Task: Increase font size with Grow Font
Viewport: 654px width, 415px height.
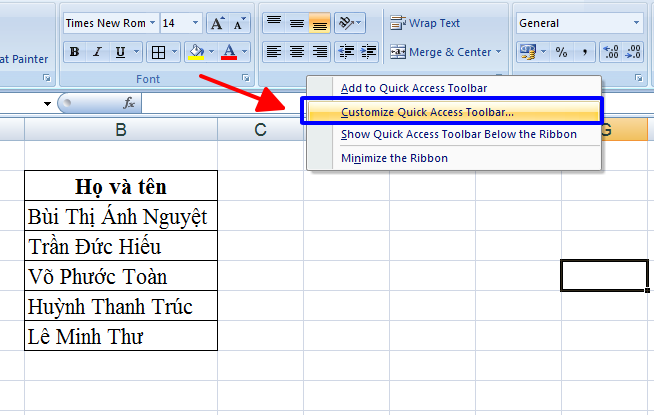Action: tap(217, 23)
